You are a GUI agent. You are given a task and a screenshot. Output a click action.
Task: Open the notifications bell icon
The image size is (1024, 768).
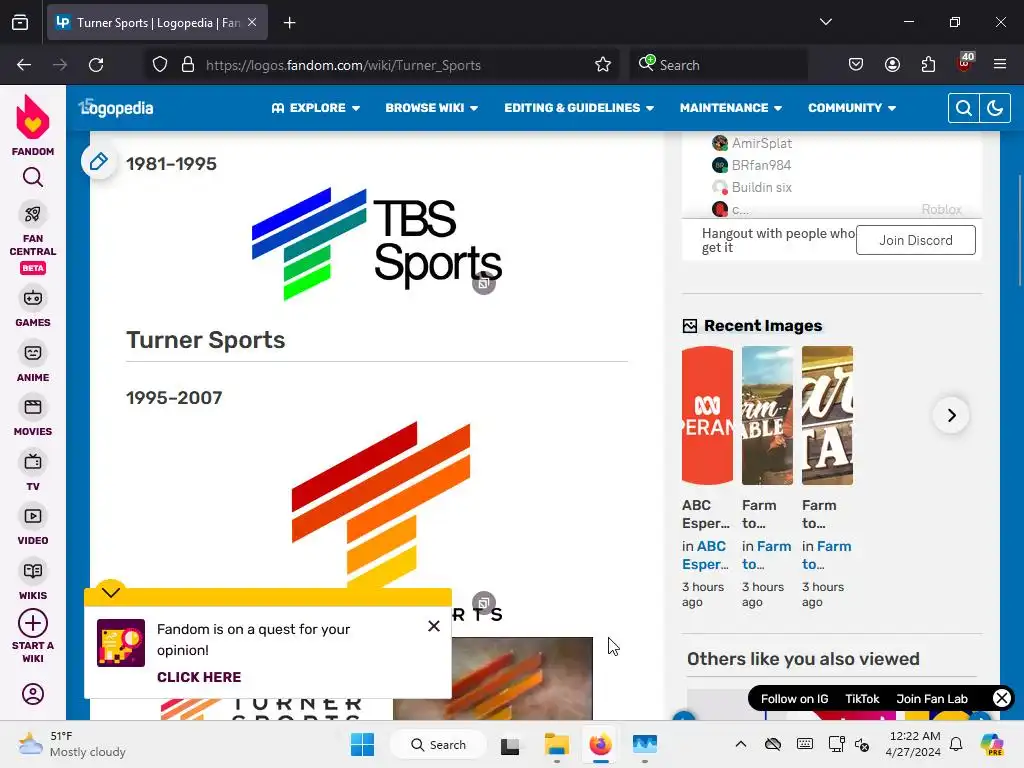[x=956, y=744]
